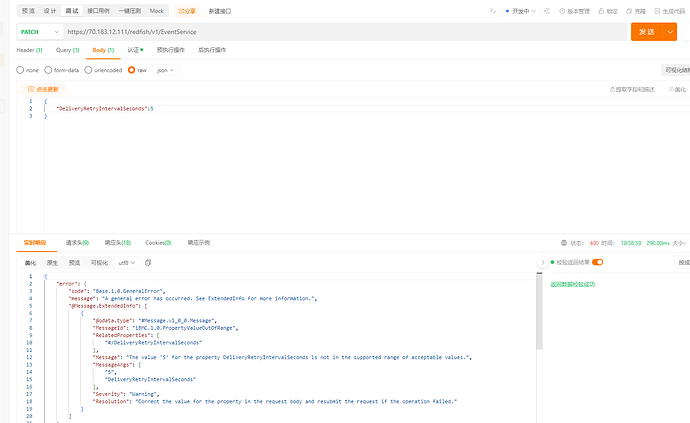Open the 开发中 status dropdown
Viewport: 690px width, 423px height.
click(521, 11)
